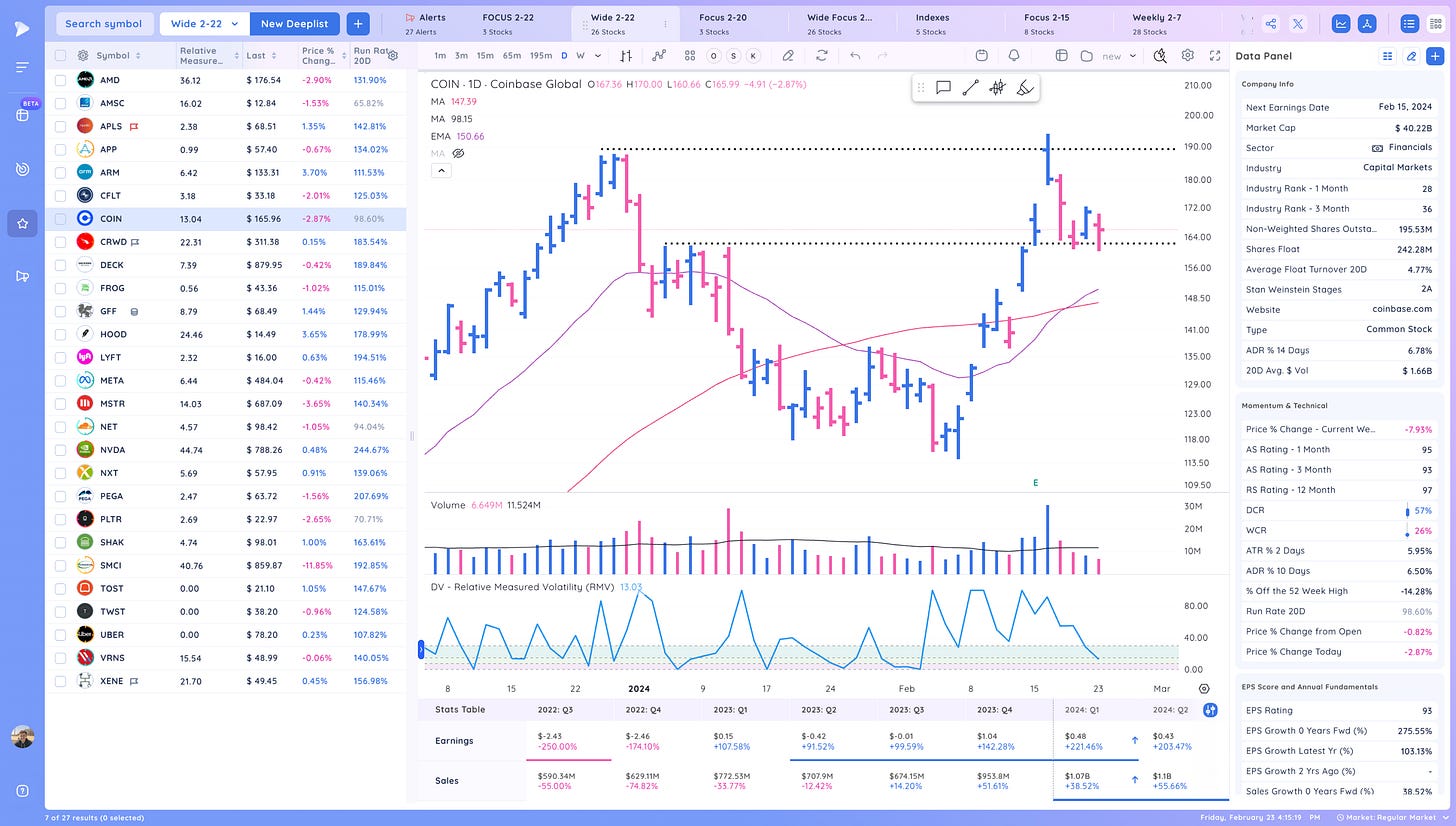Check the META row checkbox
The height and width of the screenshot is (826, 1456).
(60, 381)
